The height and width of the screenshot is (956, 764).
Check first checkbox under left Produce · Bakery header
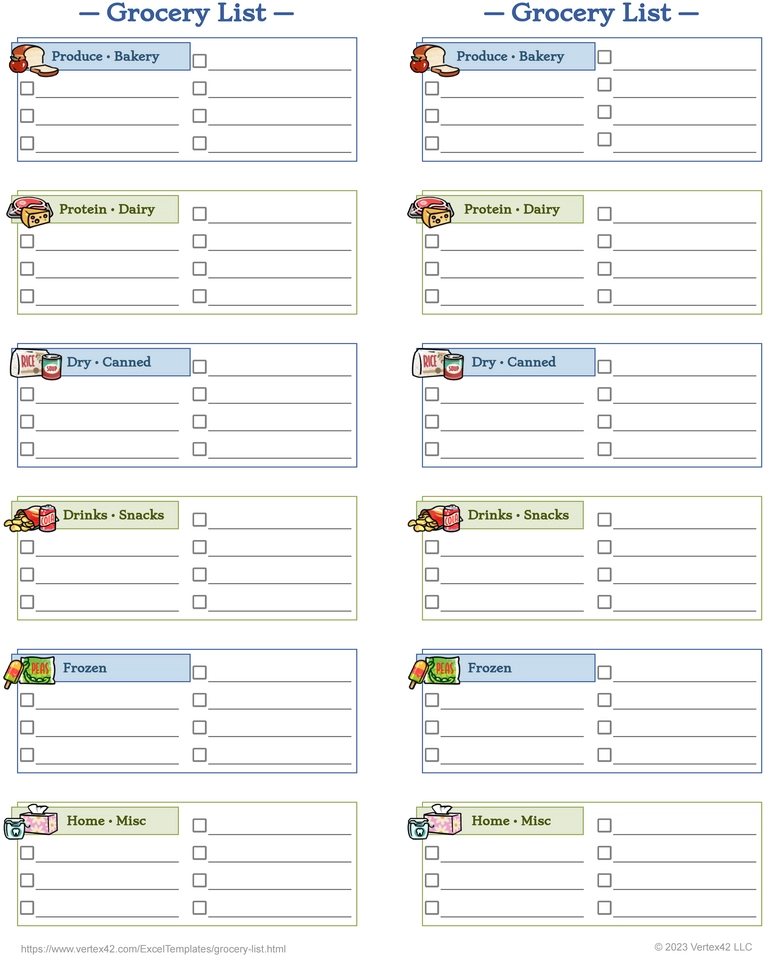27,88
